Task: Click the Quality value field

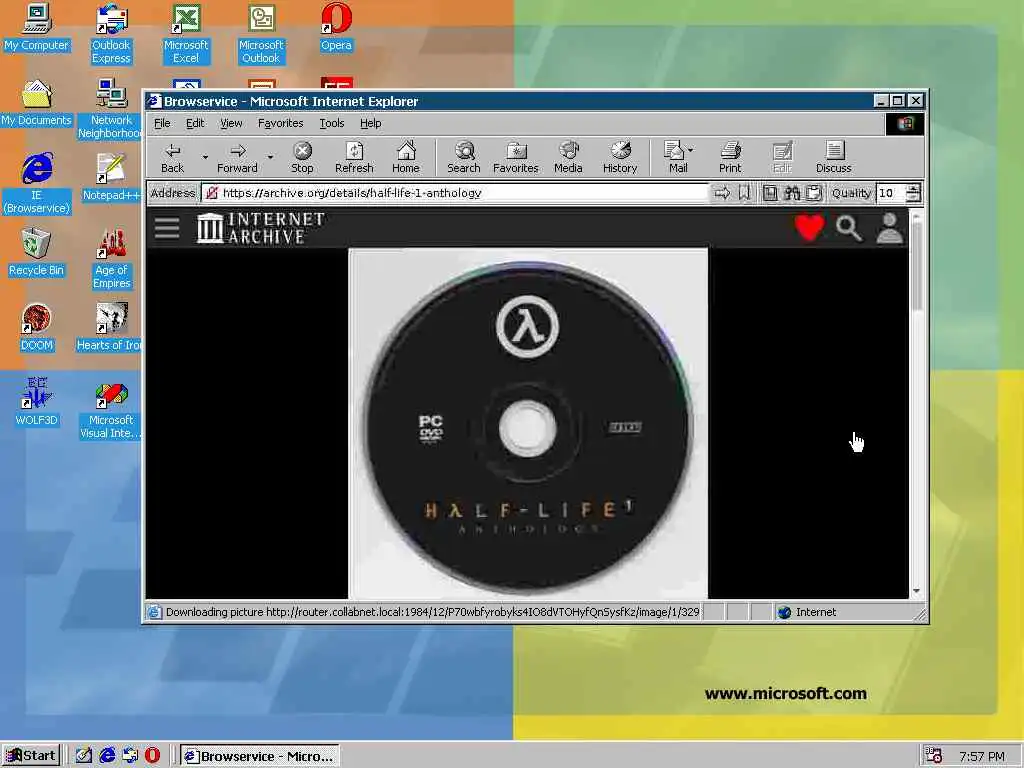Action: click(891, 193)
